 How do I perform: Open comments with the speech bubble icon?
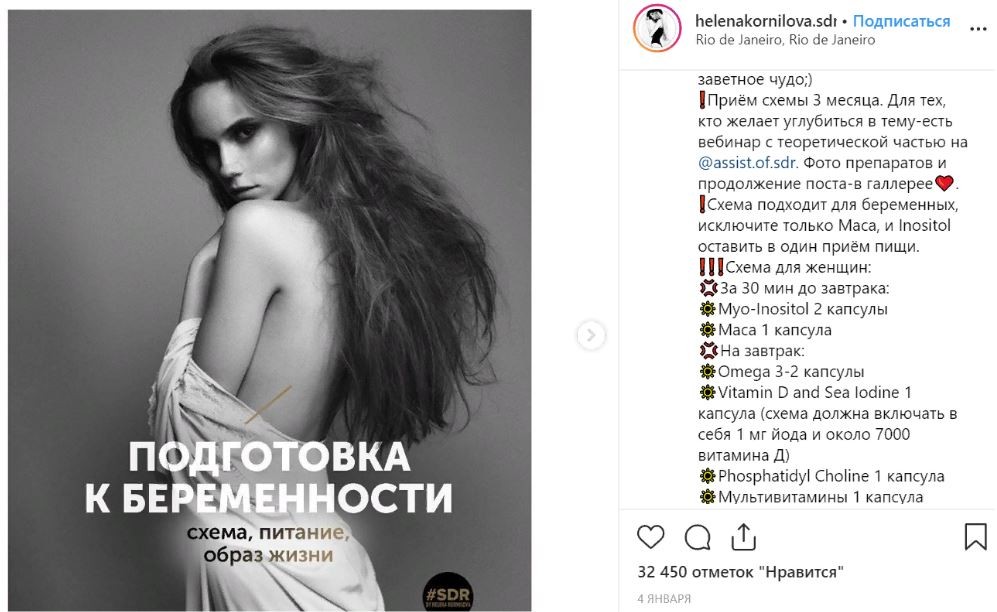tap(698, 538)
